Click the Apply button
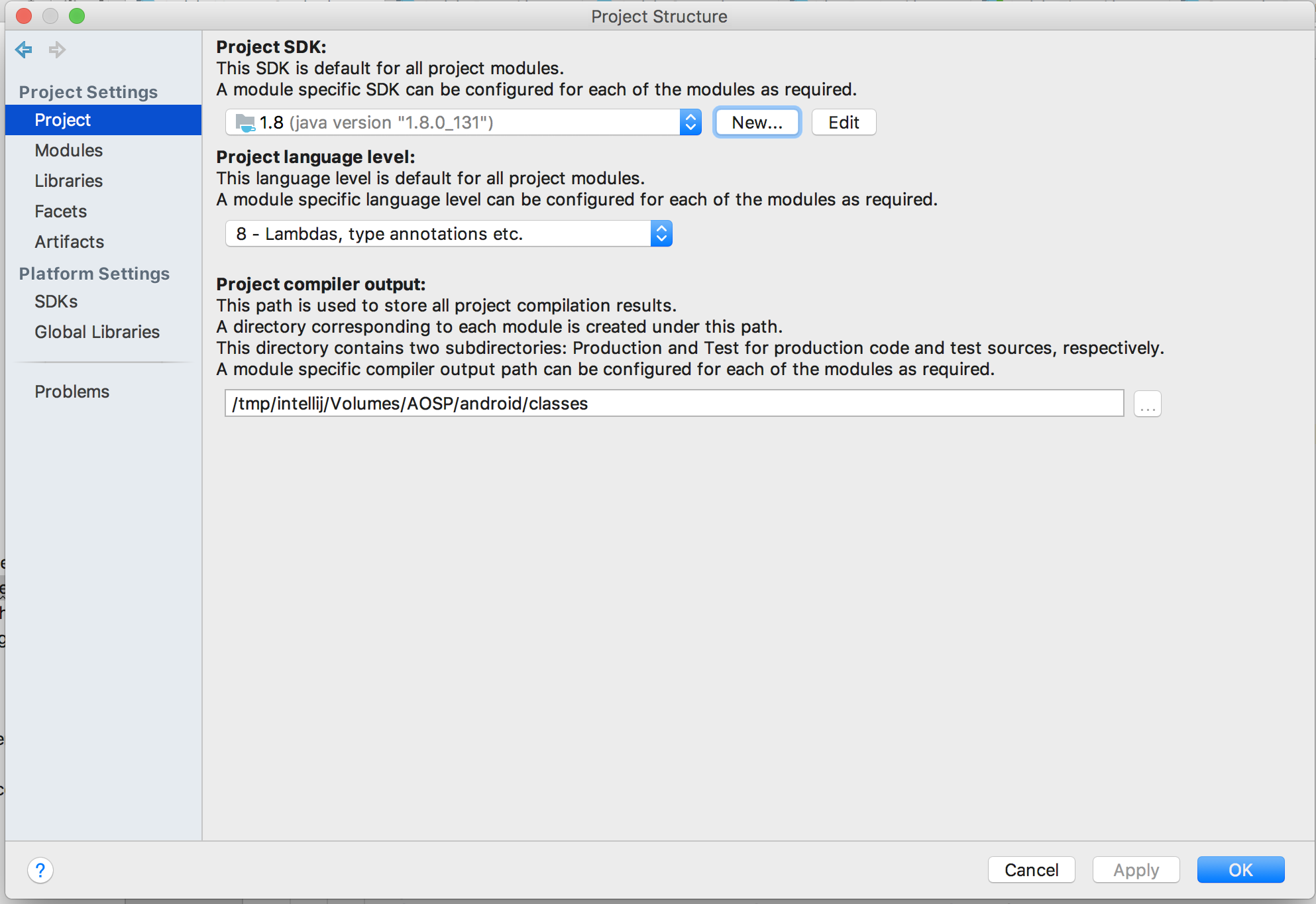Screen dimensions: 1316x904 [1136, 870]
